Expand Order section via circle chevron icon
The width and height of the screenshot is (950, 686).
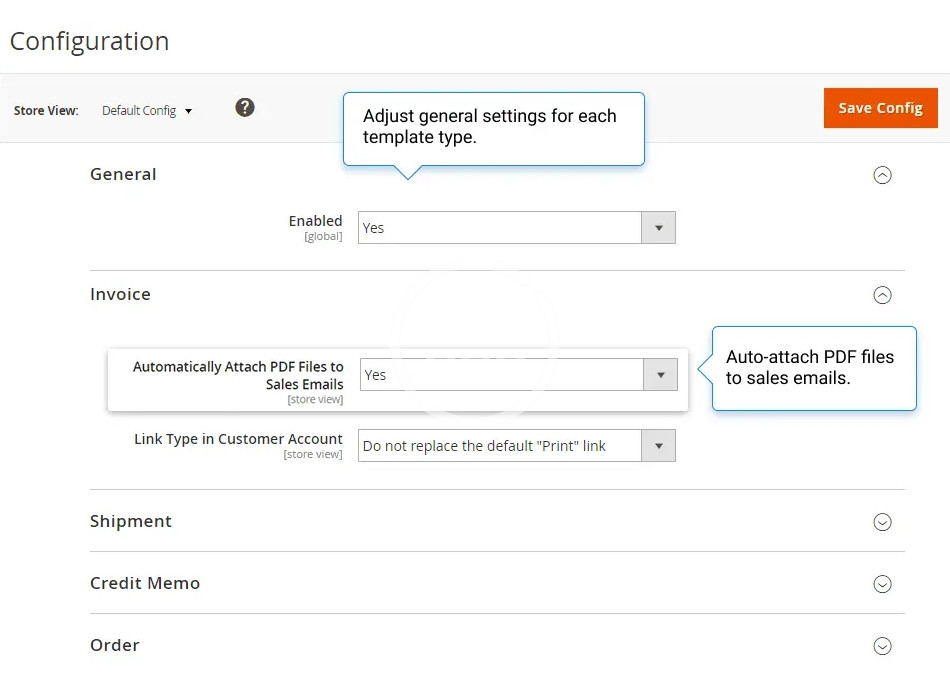(882, 646)
